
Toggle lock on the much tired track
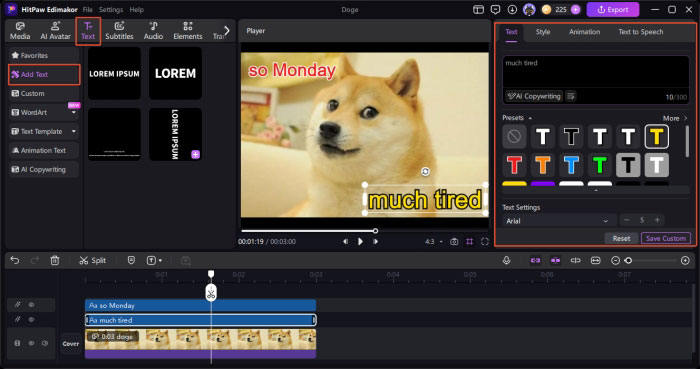click(x=17, y=319)
